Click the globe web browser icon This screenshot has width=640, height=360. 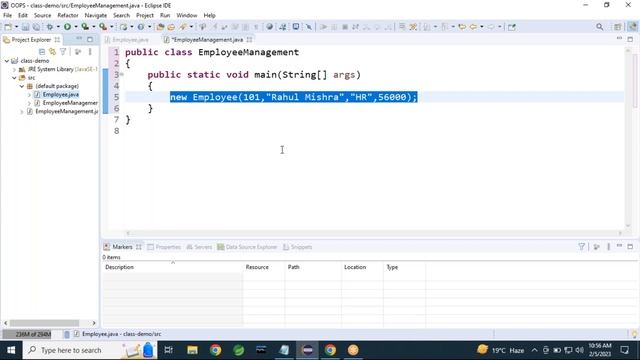point(269,27)
